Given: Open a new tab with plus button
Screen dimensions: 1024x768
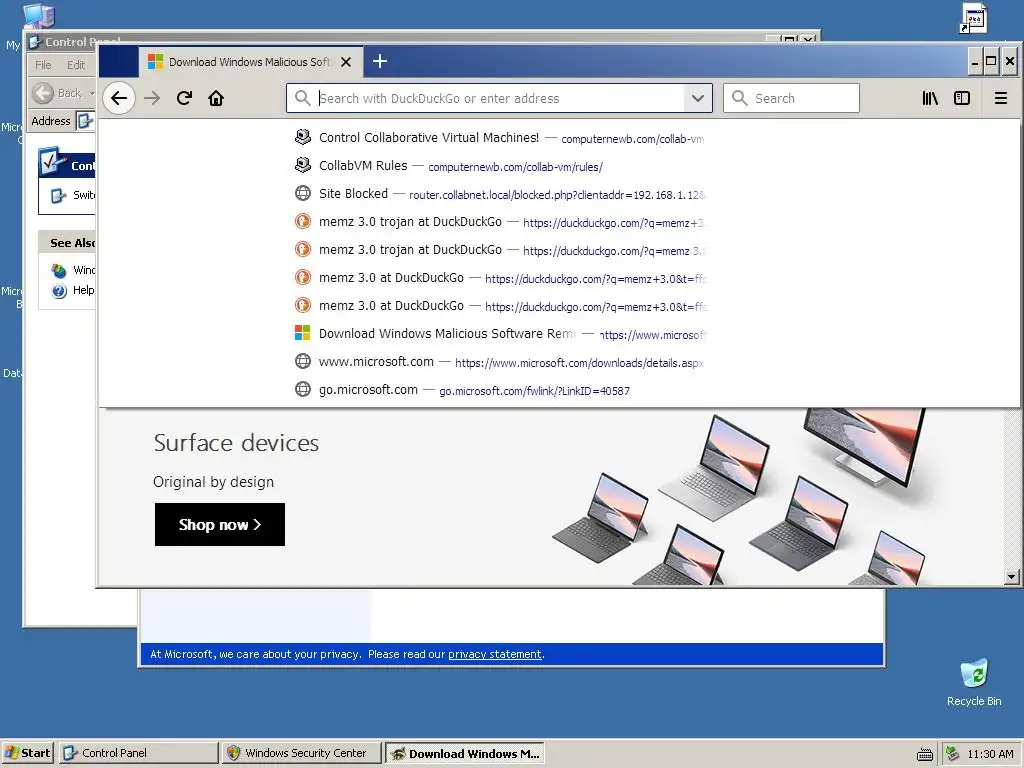Looking at the screenshot, I should tap(380, 61).
